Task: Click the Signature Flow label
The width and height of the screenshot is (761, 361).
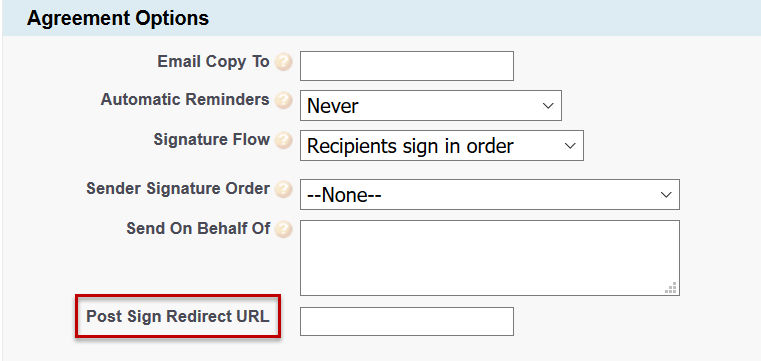Action: point(212,139)
